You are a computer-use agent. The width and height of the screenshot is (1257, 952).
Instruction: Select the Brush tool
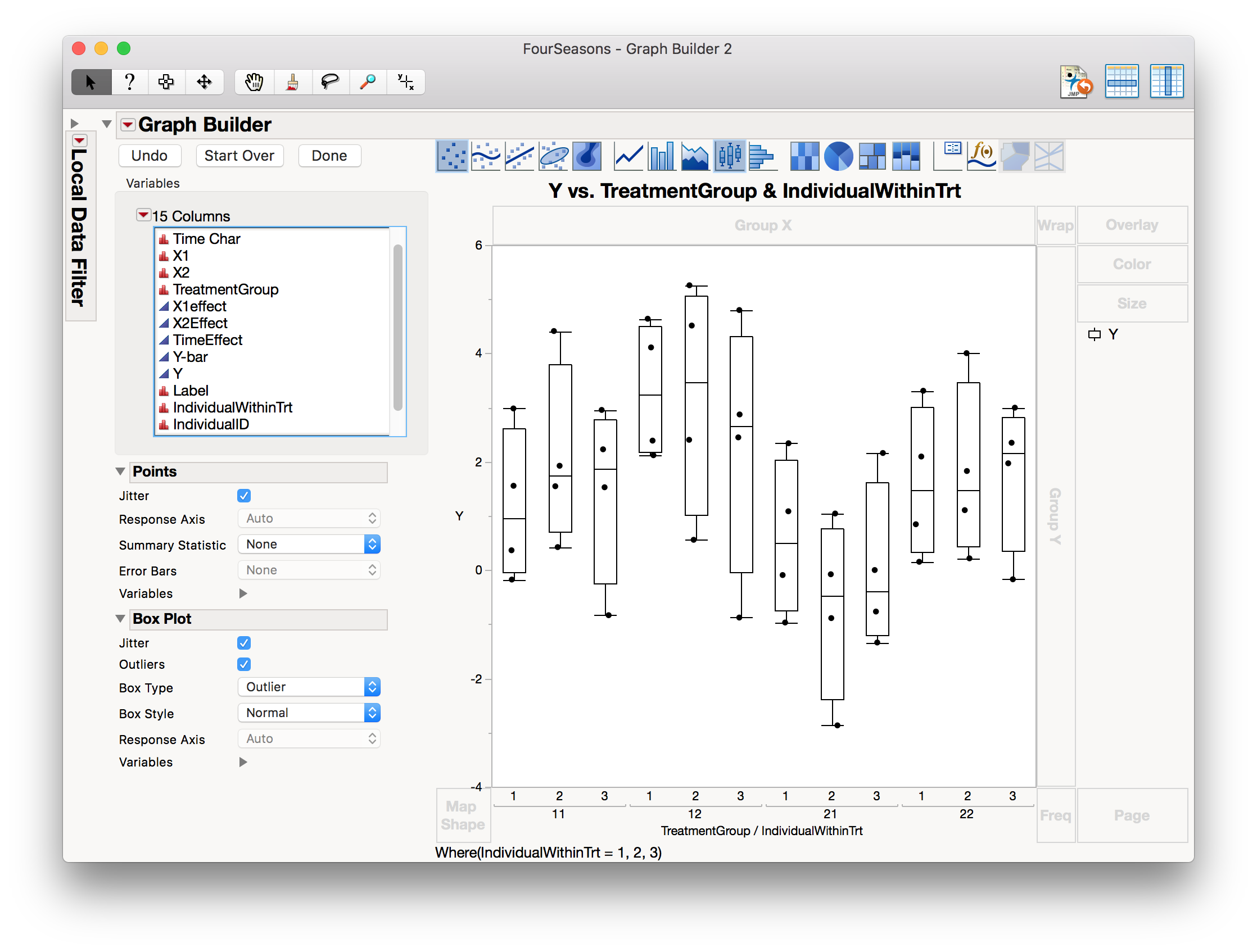tap(292, 82)
